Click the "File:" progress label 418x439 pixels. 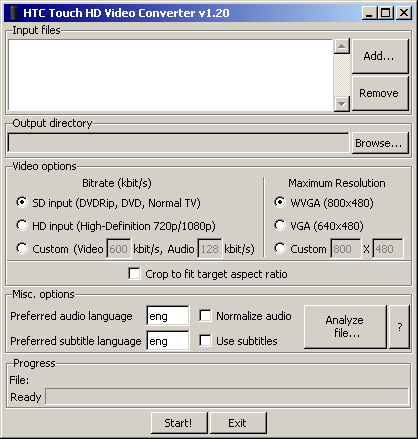[x=19, y=380]
